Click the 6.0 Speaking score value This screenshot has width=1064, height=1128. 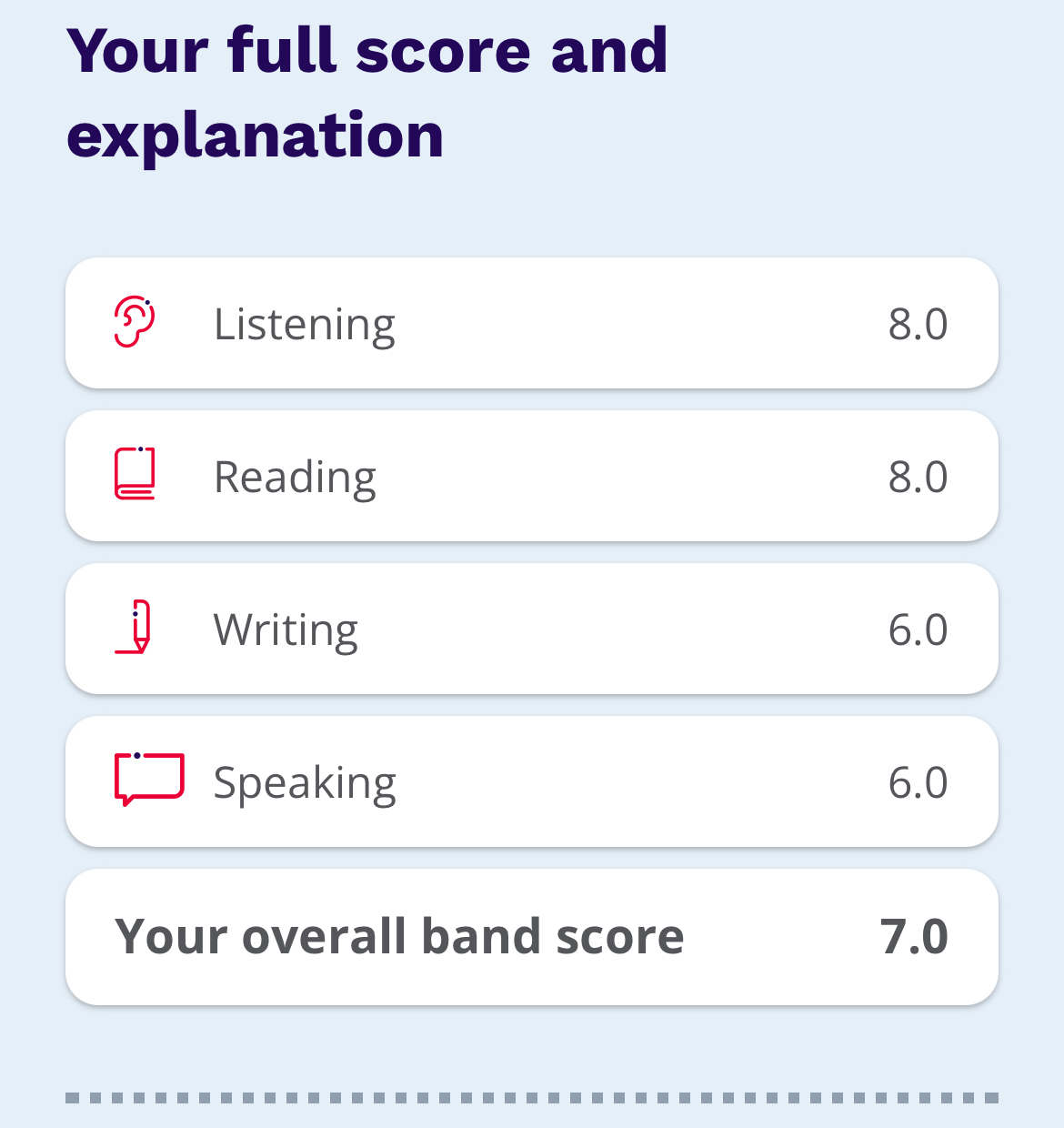pos(918,783)
